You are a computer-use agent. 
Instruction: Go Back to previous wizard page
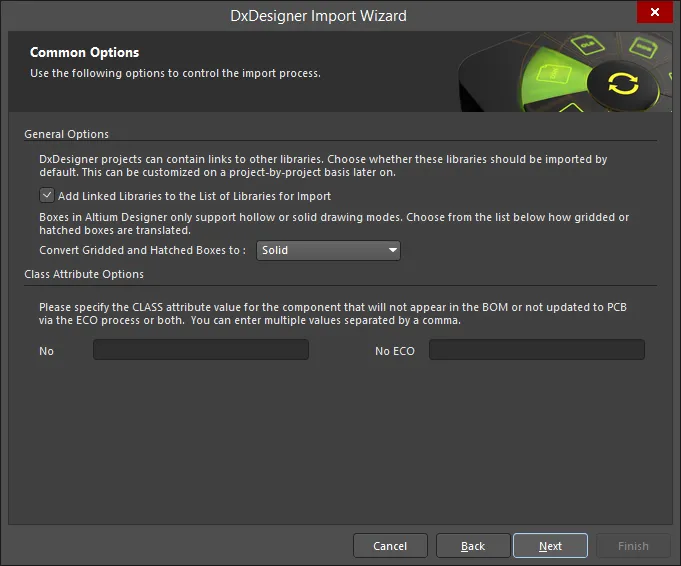(x=473, y=546)
